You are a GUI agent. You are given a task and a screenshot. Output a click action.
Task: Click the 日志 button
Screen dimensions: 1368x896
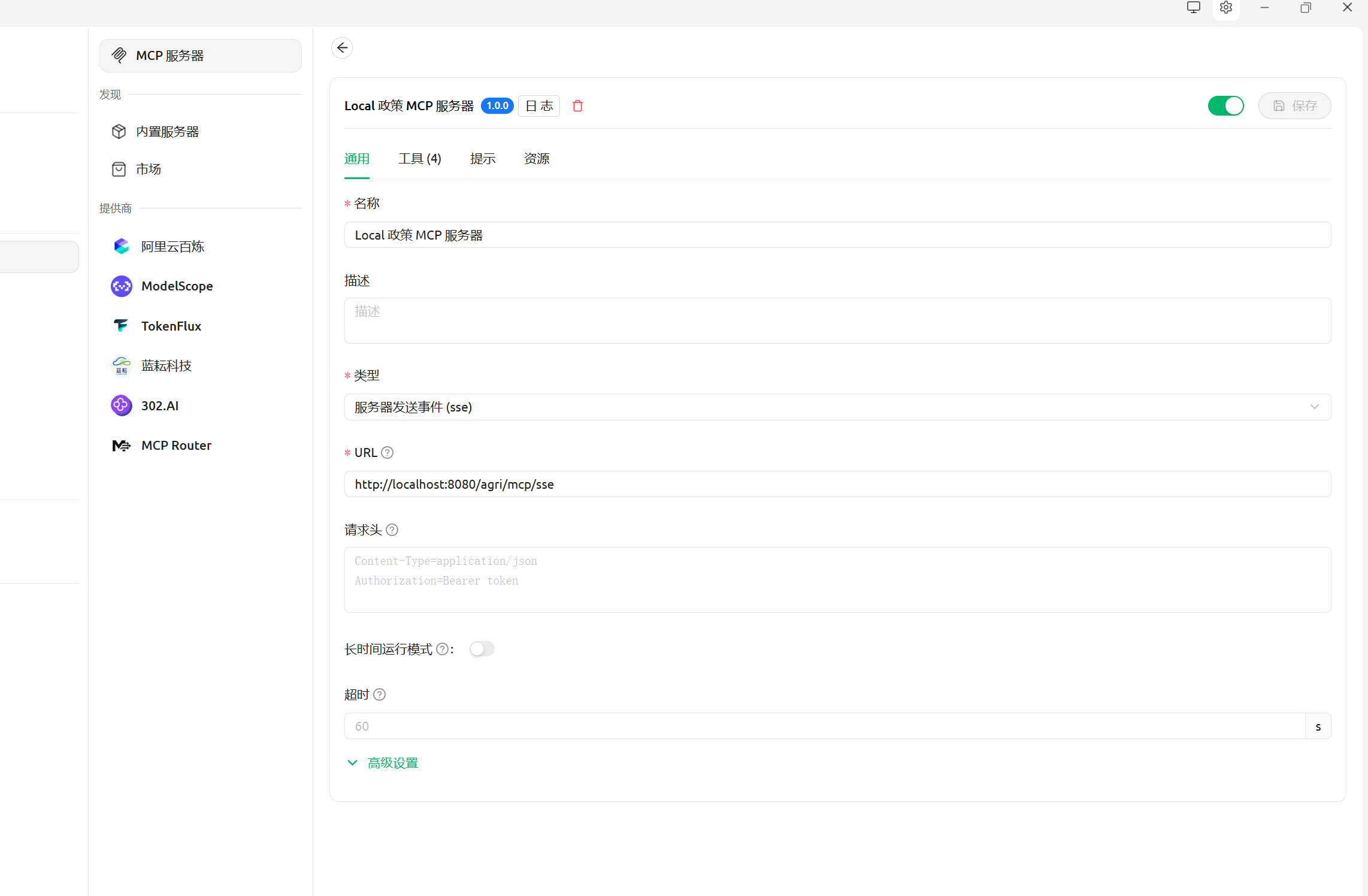[538, 106]
